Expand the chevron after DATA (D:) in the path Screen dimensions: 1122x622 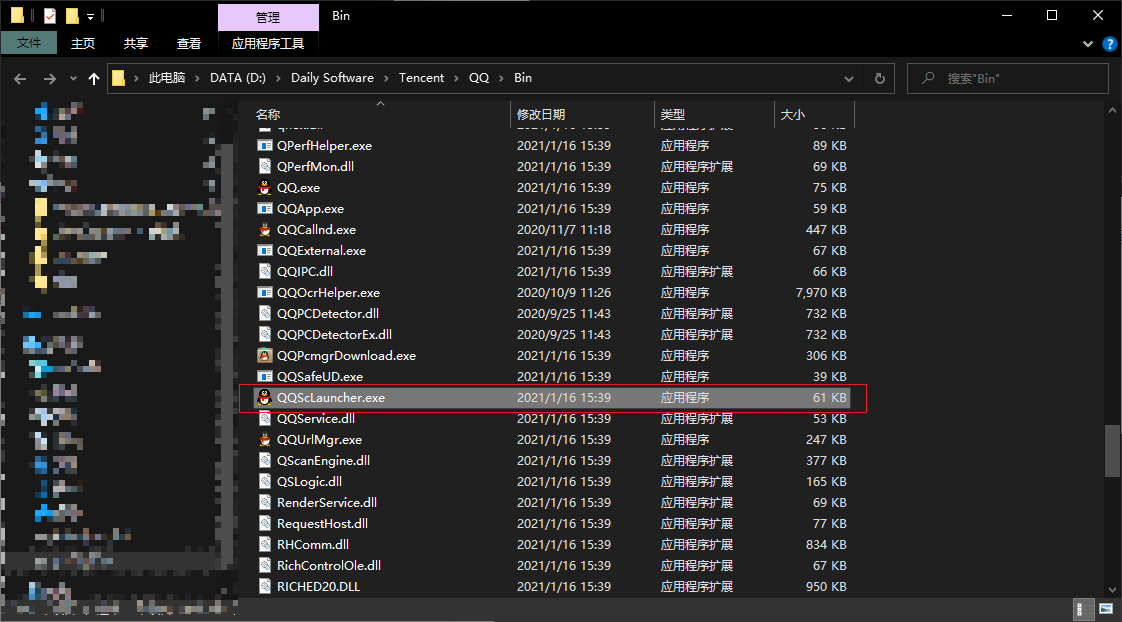click(278, 78)
